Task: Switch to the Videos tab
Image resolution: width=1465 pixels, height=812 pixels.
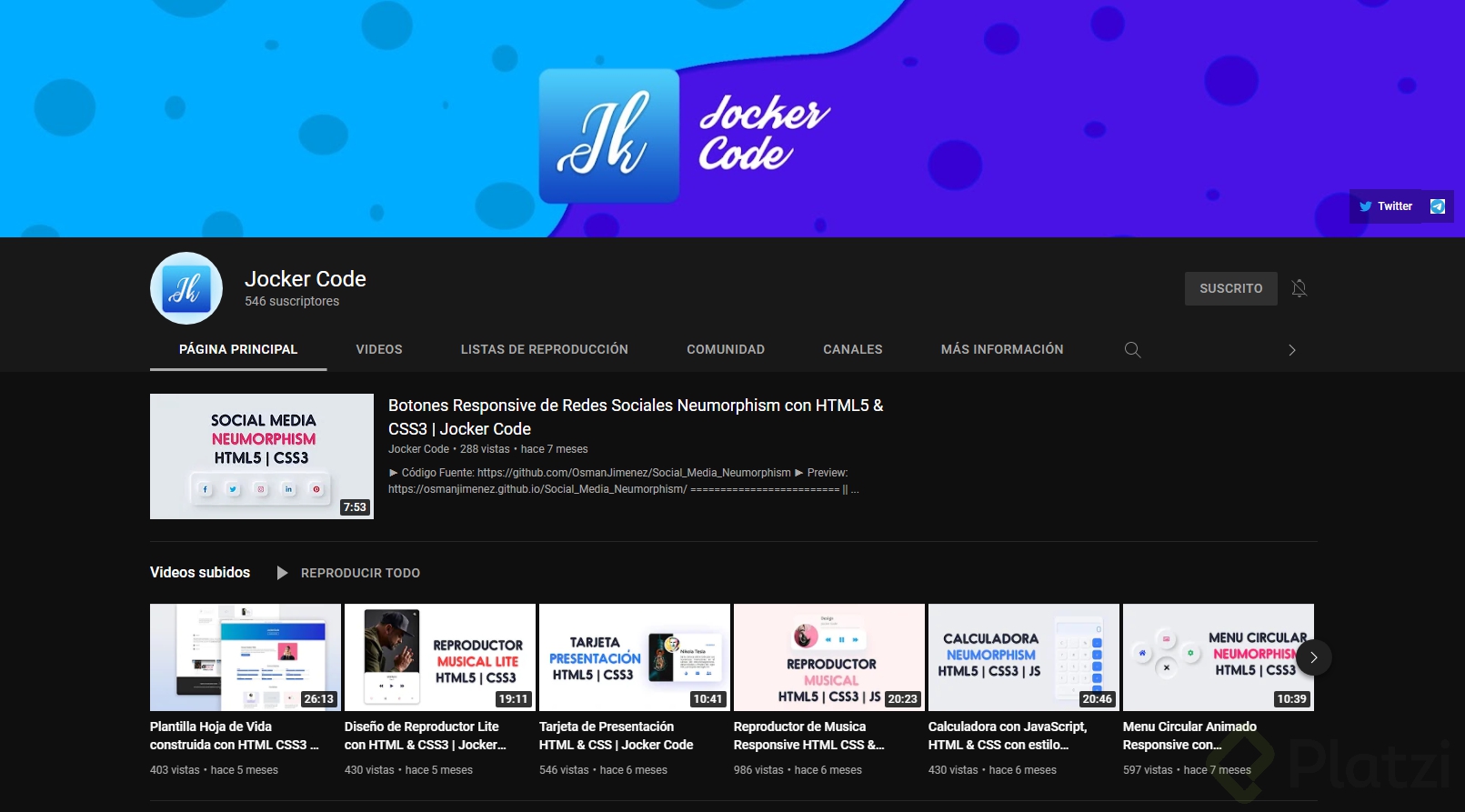Action: coord(379,349)
